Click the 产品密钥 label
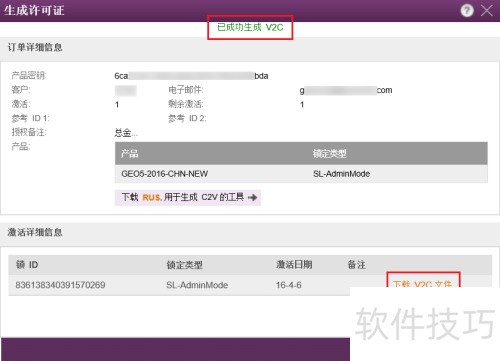Screen dimensions: 500x361 pos(29,76)
